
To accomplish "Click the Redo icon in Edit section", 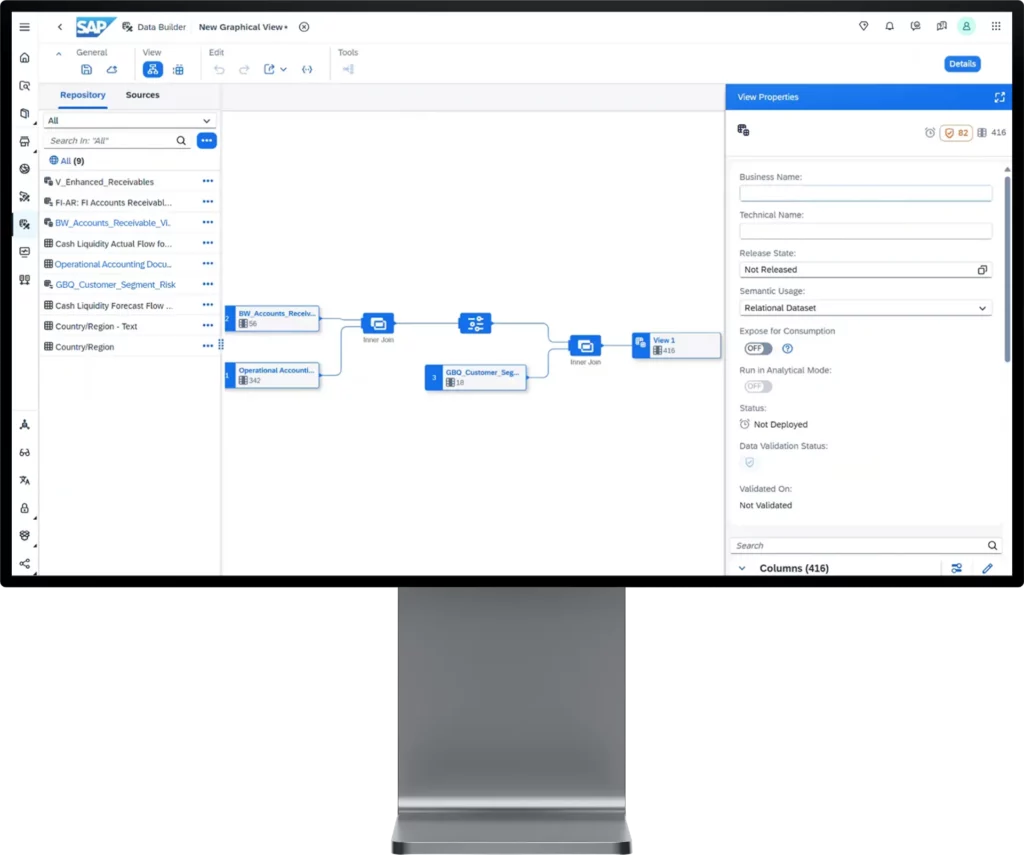I will pos(244,69).
